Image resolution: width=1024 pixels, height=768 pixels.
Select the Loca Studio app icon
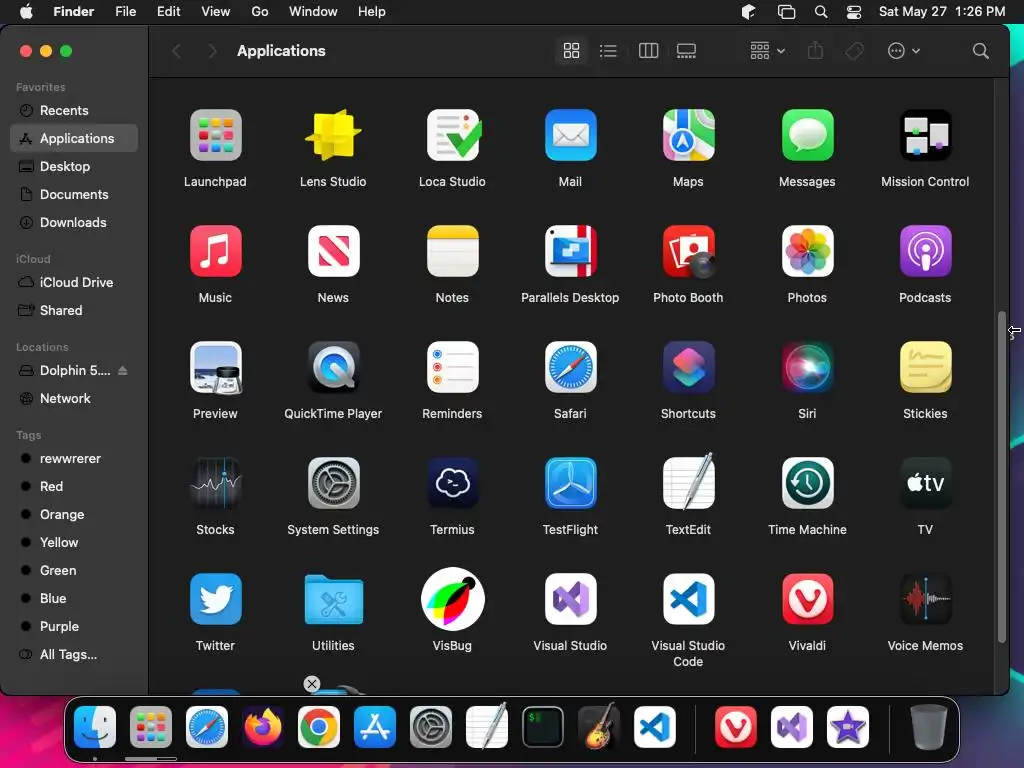point(453,135)
